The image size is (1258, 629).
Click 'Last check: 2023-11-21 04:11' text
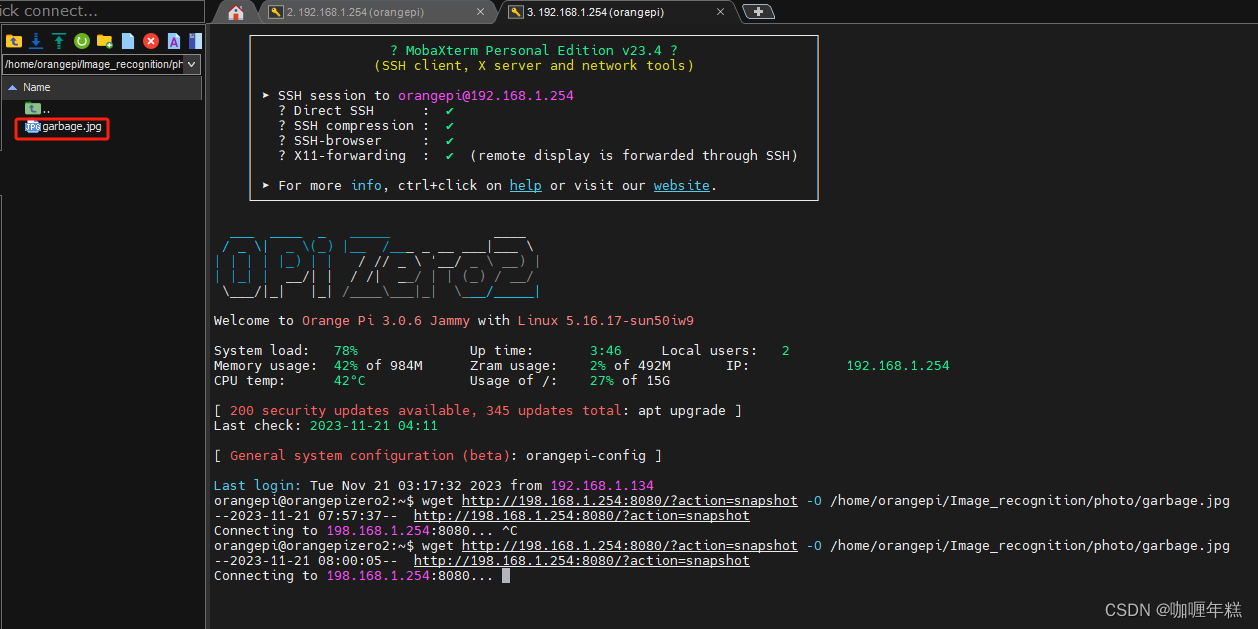pyautogui.click(x=326, y=425)
